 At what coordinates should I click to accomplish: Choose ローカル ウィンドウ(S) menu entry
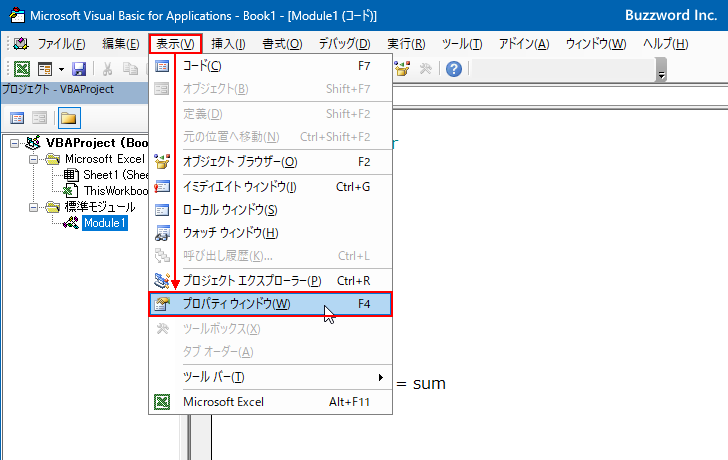tap(271, 210)
